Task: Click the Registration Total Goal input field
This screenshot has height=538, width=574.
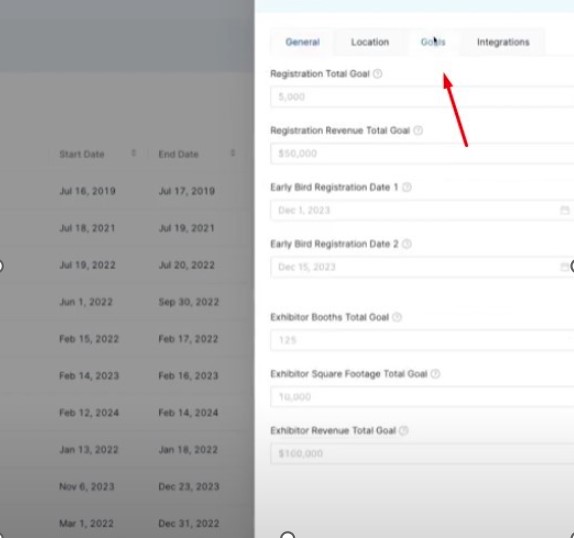Action: click(422, 97)
